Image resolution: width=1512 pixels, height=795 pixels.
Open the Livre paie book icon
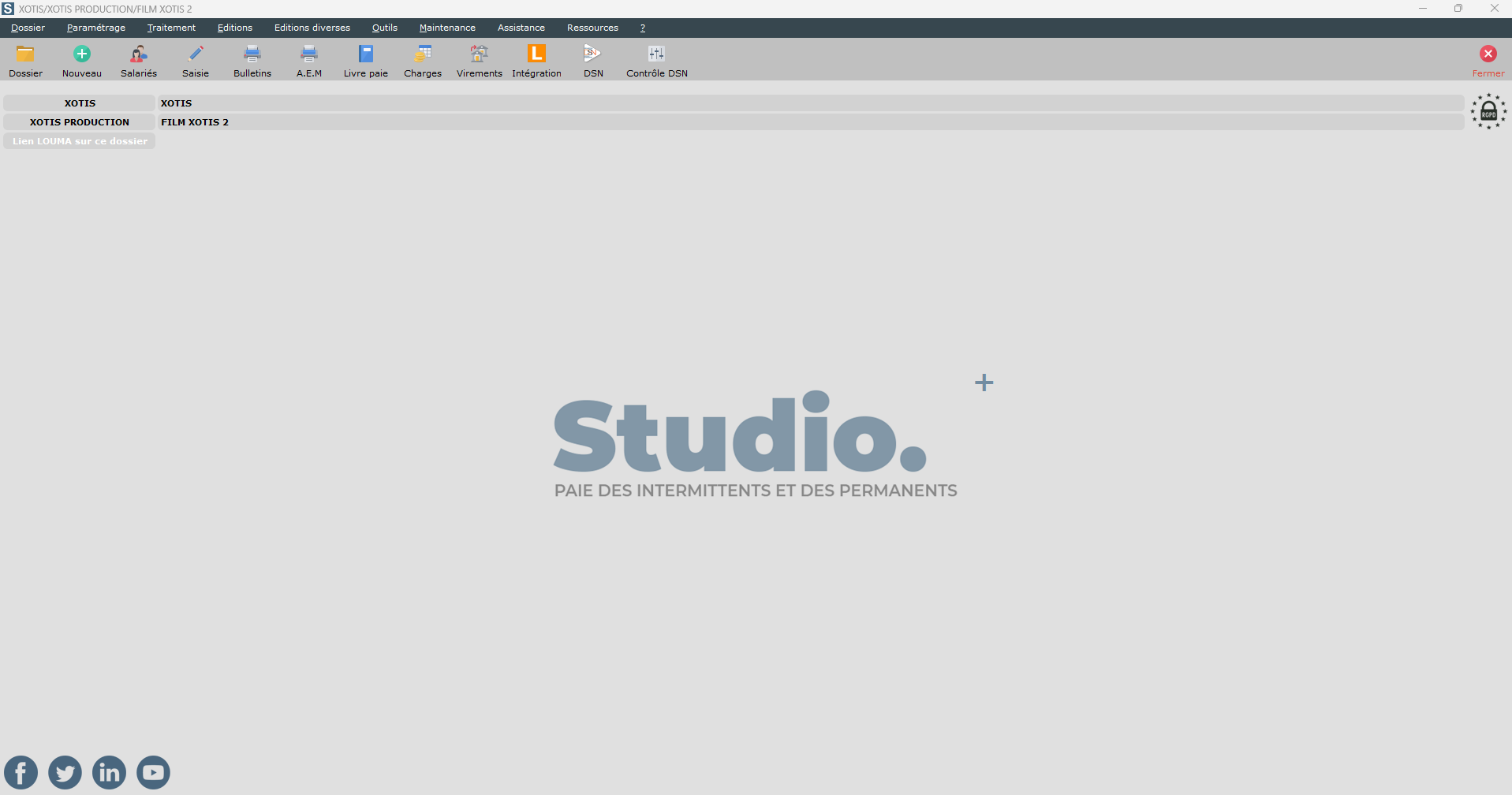(366, 54)
